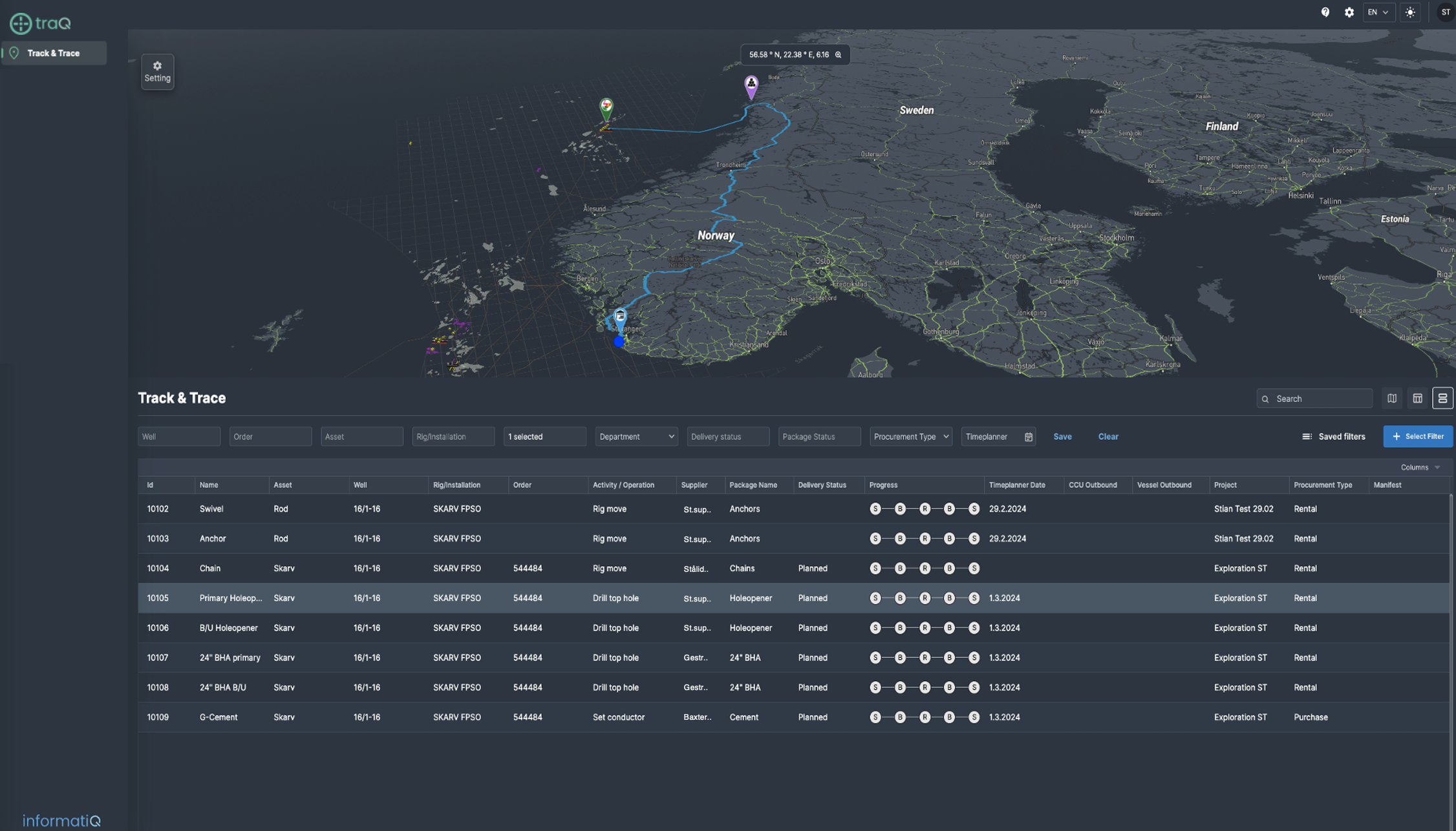Open the map Setting gear panel

(157, 71)
